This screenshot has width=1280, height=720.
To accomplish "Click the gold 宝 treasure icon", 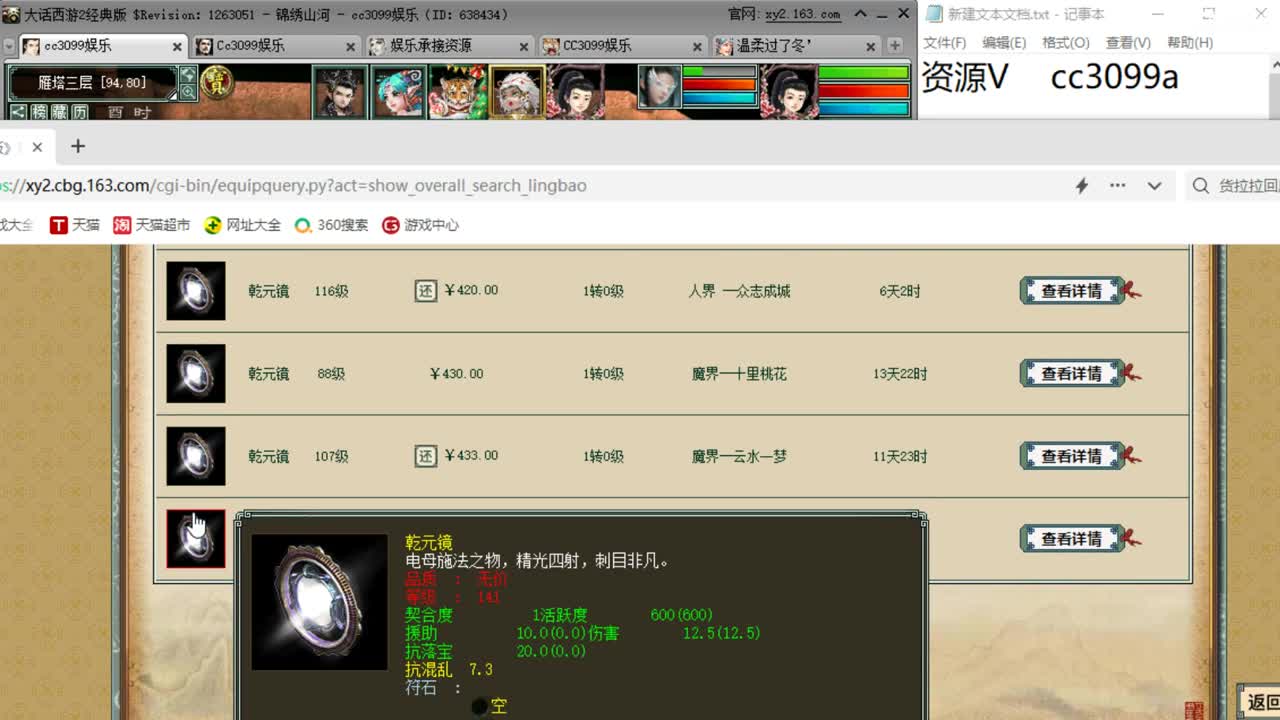I will 216,83.
